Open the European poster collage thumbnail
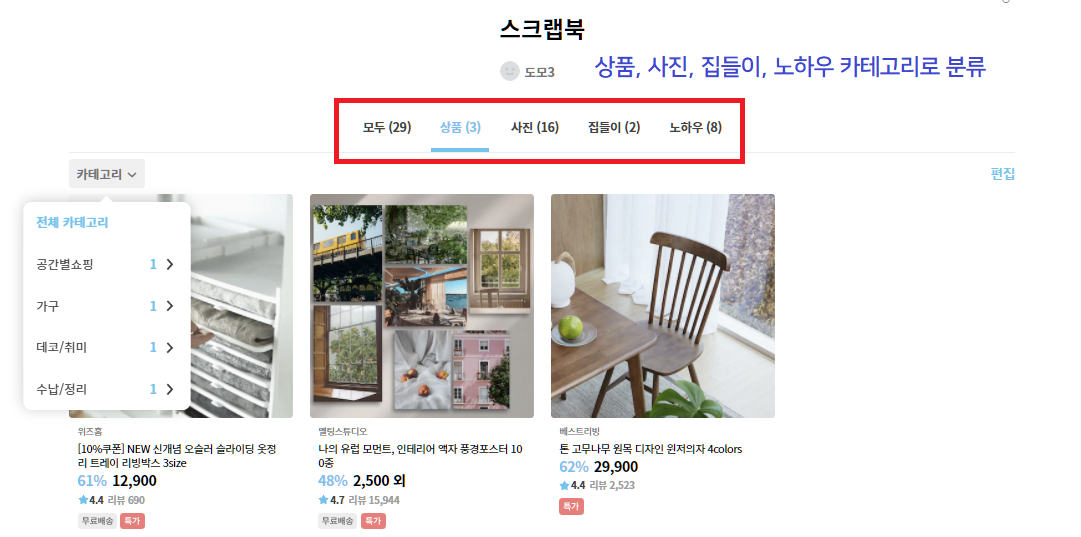The height and width of the screenshot is (537, 1081). [422, 306]
